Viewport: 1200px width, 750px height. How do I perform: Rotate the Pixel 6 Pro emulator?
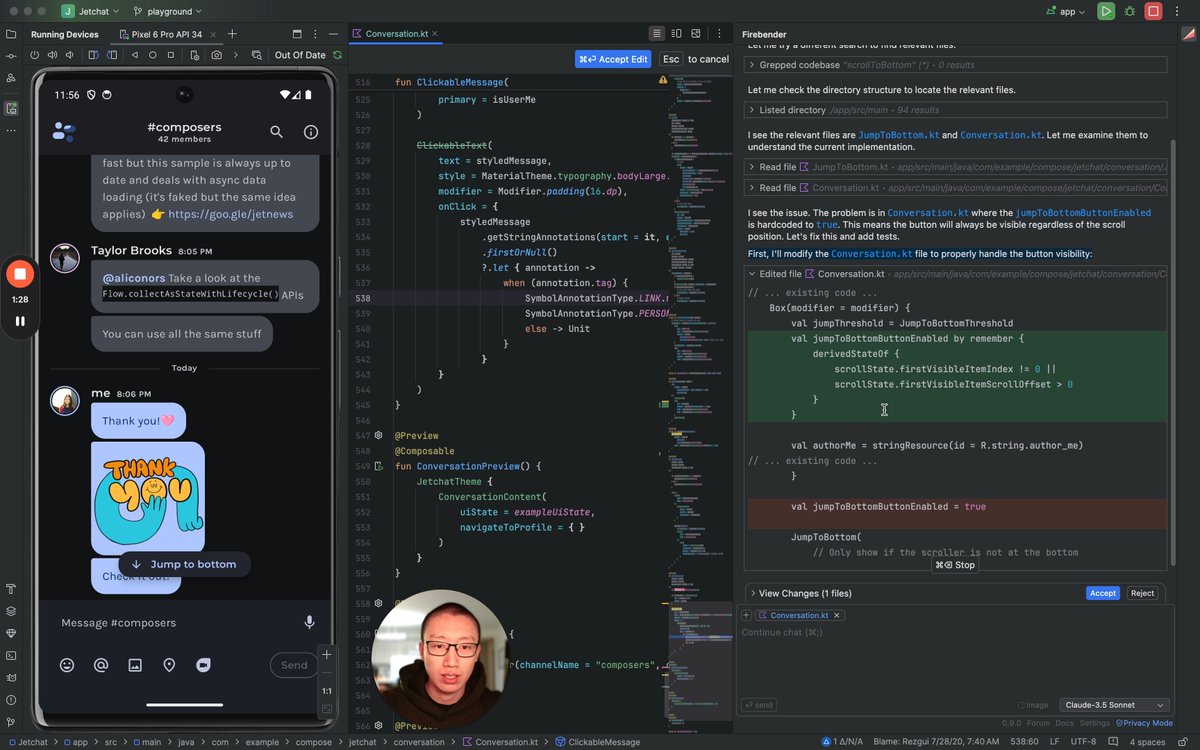[94, 55]
